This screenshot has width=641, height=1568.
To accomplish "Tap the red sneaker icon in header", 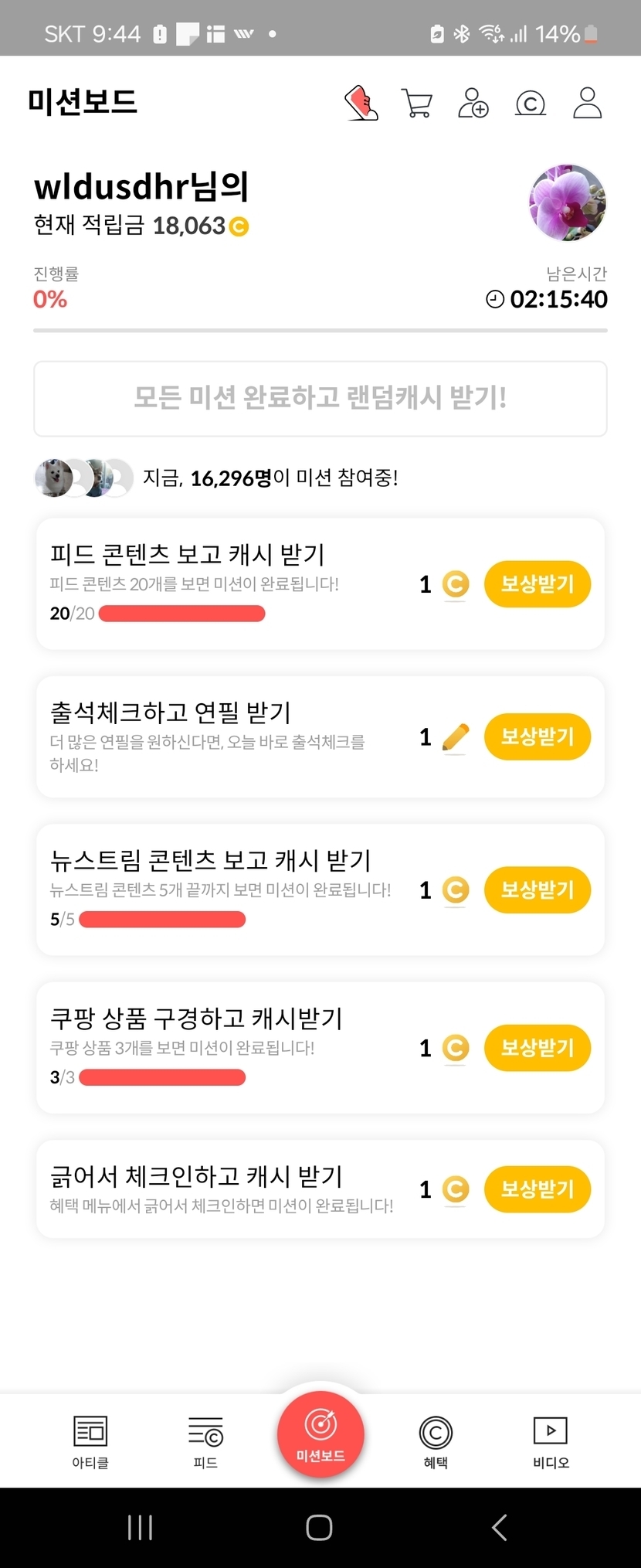I will [x=361, y=103].
